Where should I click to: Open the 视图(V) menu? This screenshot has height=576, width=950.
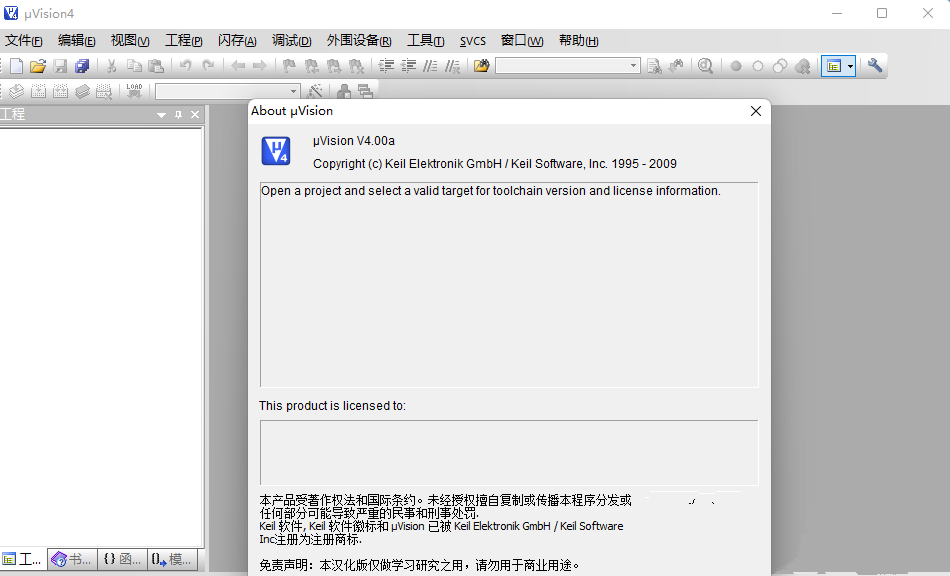pos(130,41)
